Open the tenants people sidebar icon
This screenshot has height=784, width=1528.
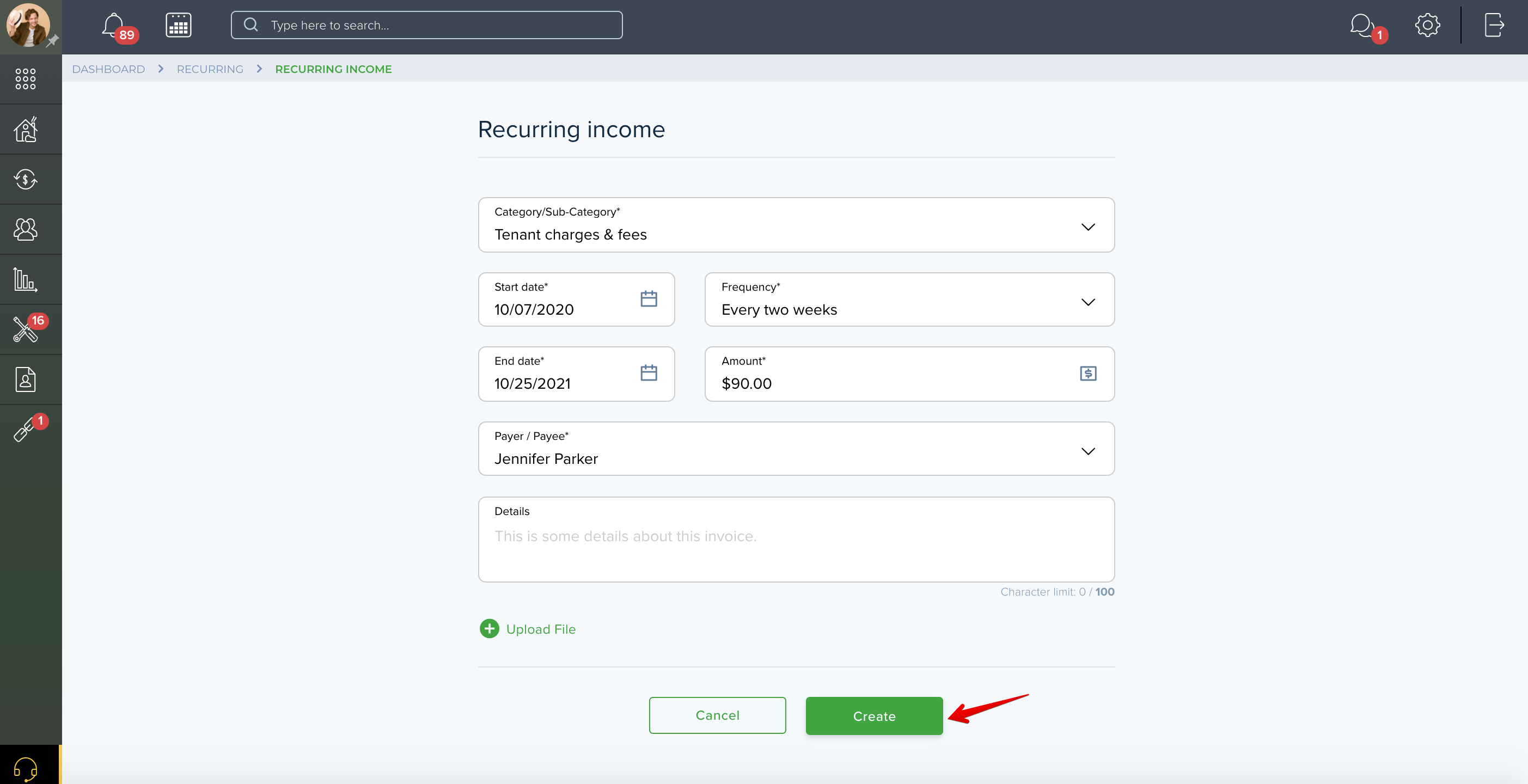tap(26, 230)
